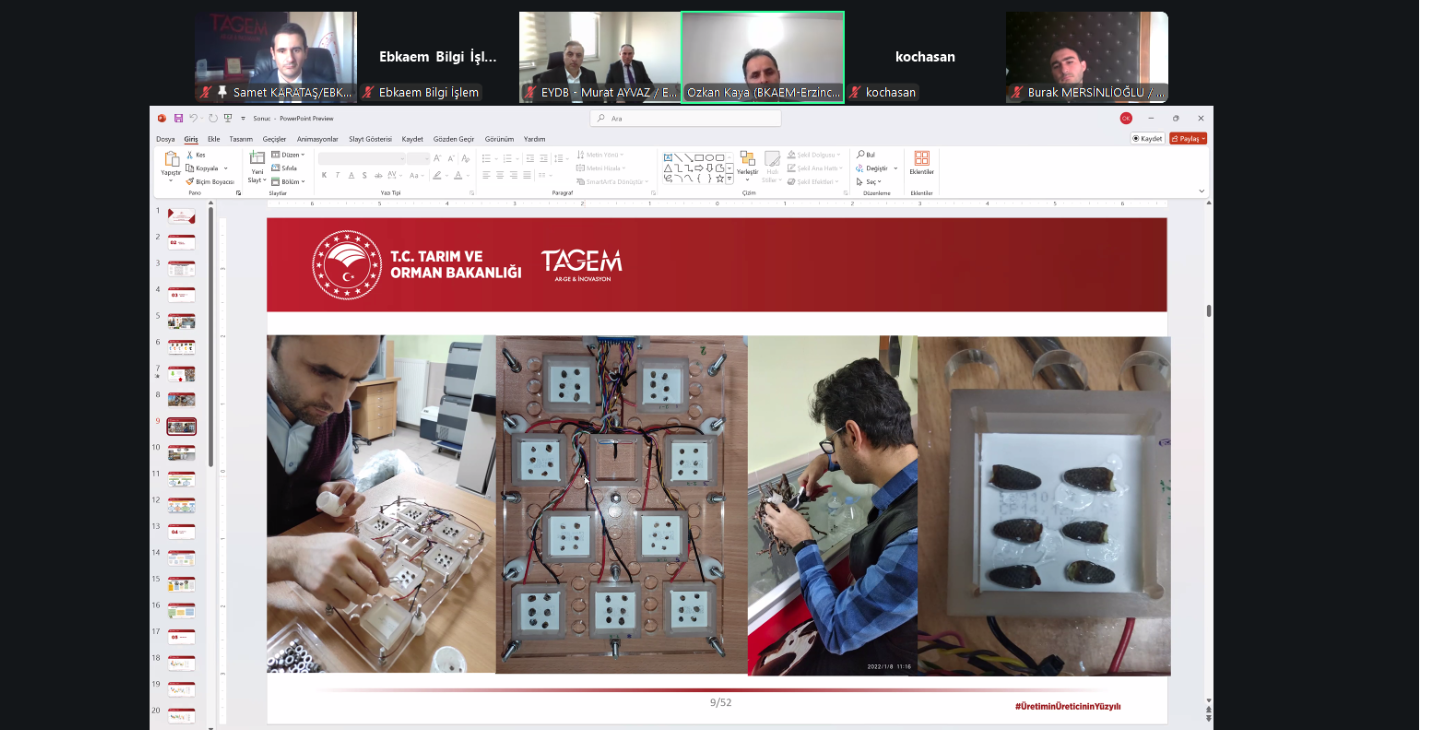Pin Samet KARATAŞ's video tile
The width and height of the screenshot is (1432, 732).
coord(222,92)
